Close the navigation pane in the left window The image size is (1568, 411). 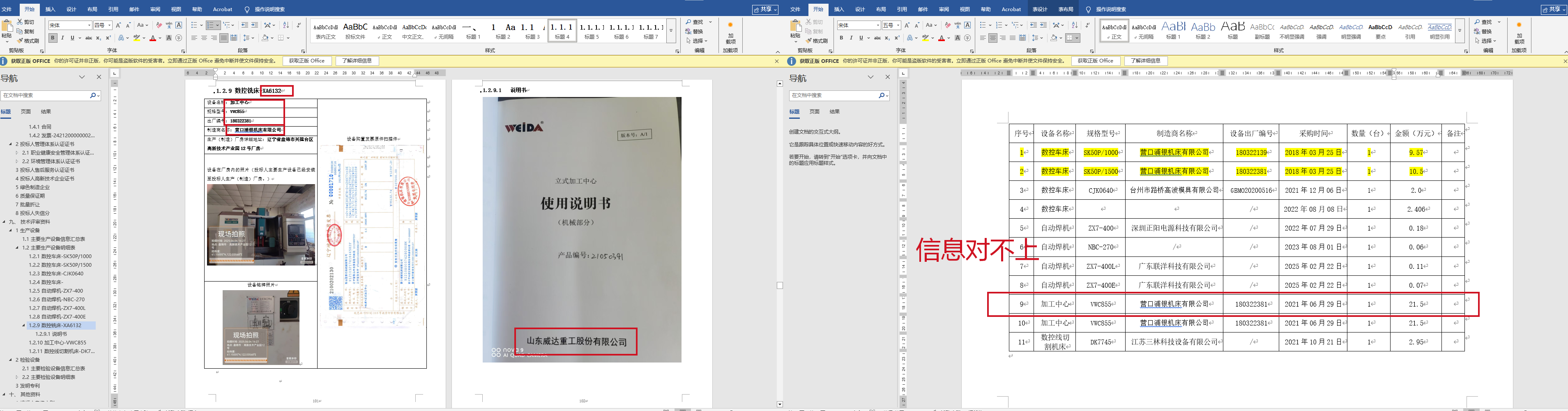tap(99, 77)
